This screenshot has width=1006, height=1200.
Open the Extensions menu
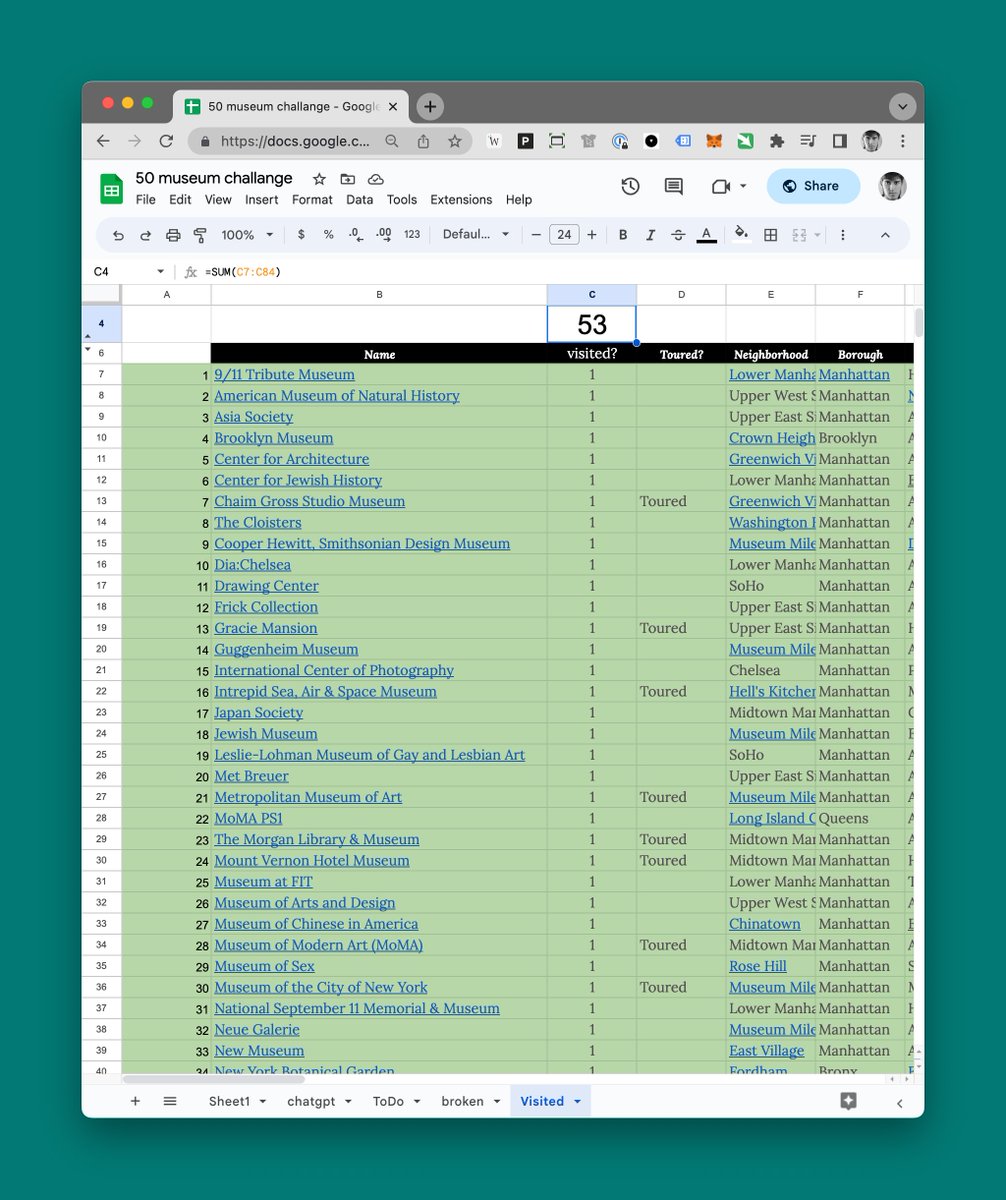click(x=461, y=200)
